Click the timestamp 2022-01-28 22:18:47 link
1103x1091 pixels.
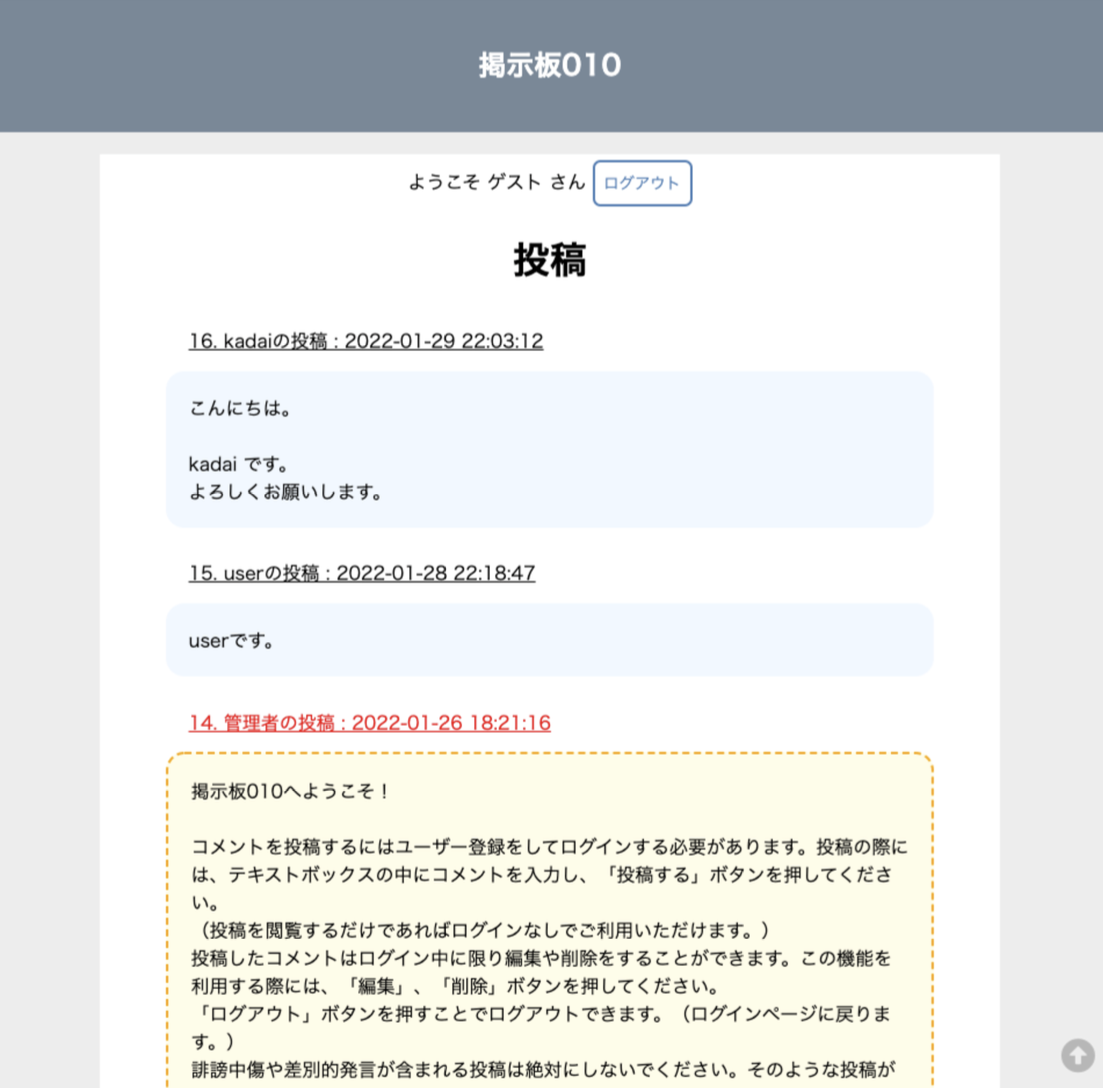[x=437, y=572]
